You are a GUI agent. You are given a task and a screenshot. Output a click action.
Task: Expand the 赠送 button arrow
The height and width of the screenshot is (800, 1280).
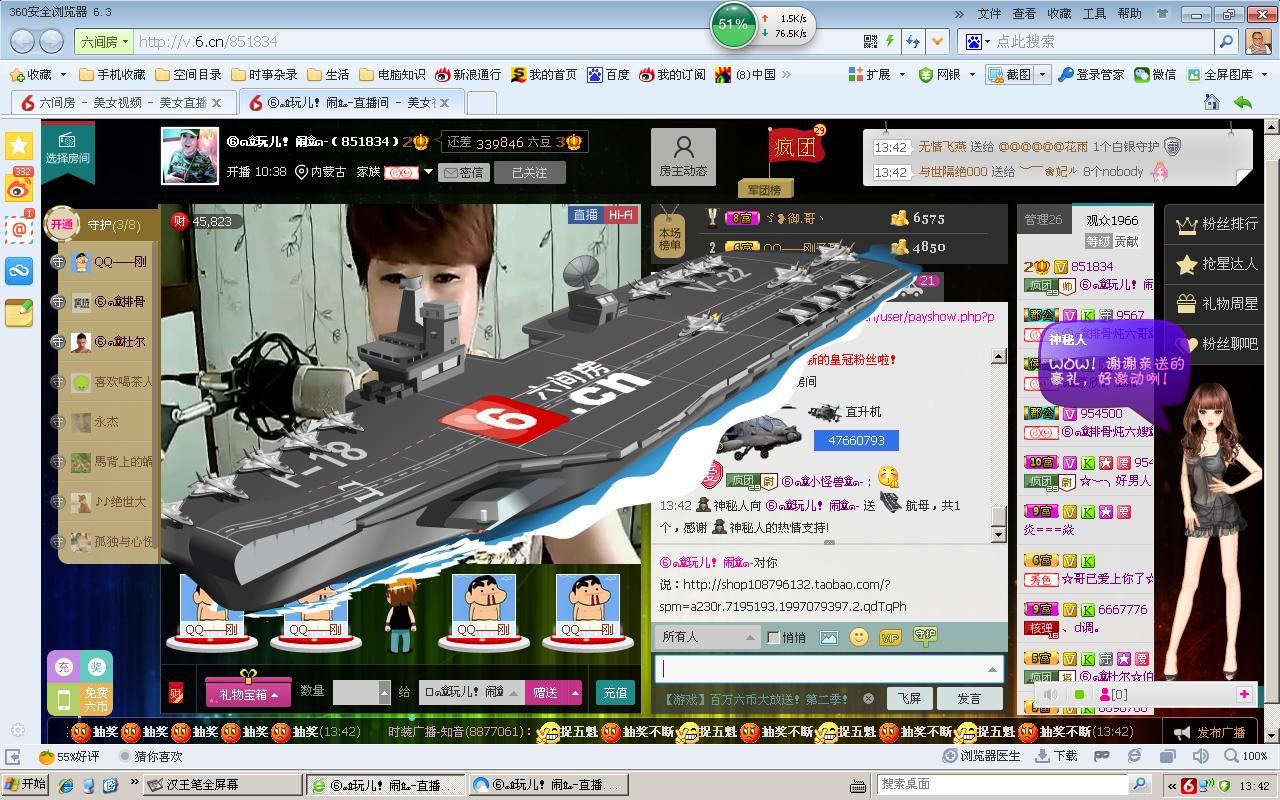point(575,692)
